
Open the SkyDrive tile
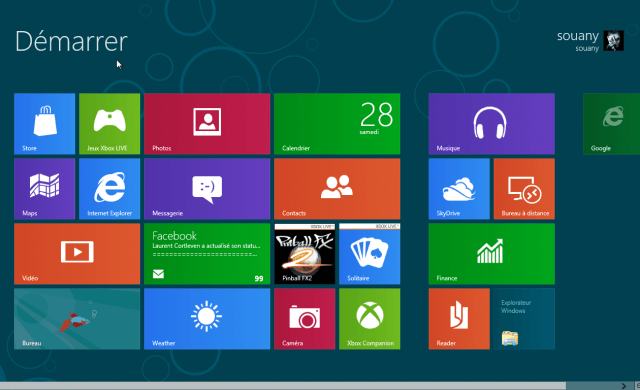(459, 189)
